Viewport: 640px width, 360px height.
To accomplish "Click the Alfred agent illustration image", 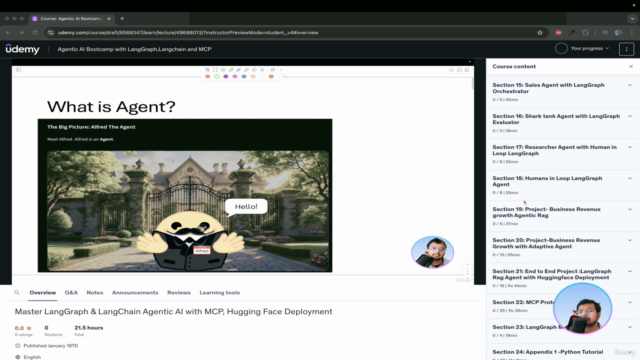I will [188, 211].
